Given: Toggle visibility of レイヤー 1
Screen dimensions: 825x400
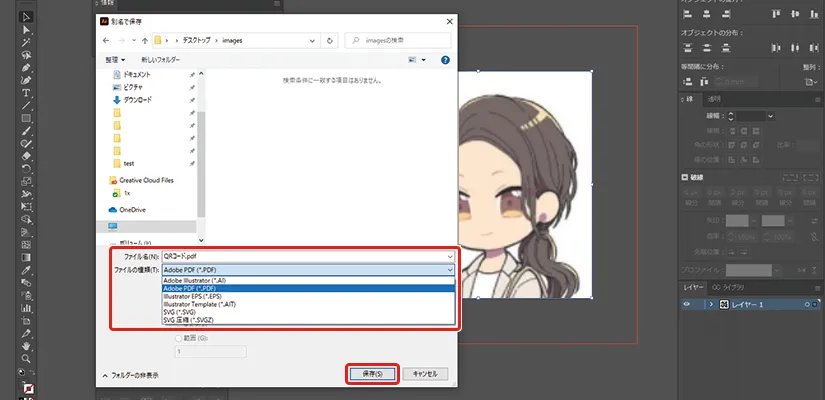Looking at the screenshot, I should click(686, 304).
